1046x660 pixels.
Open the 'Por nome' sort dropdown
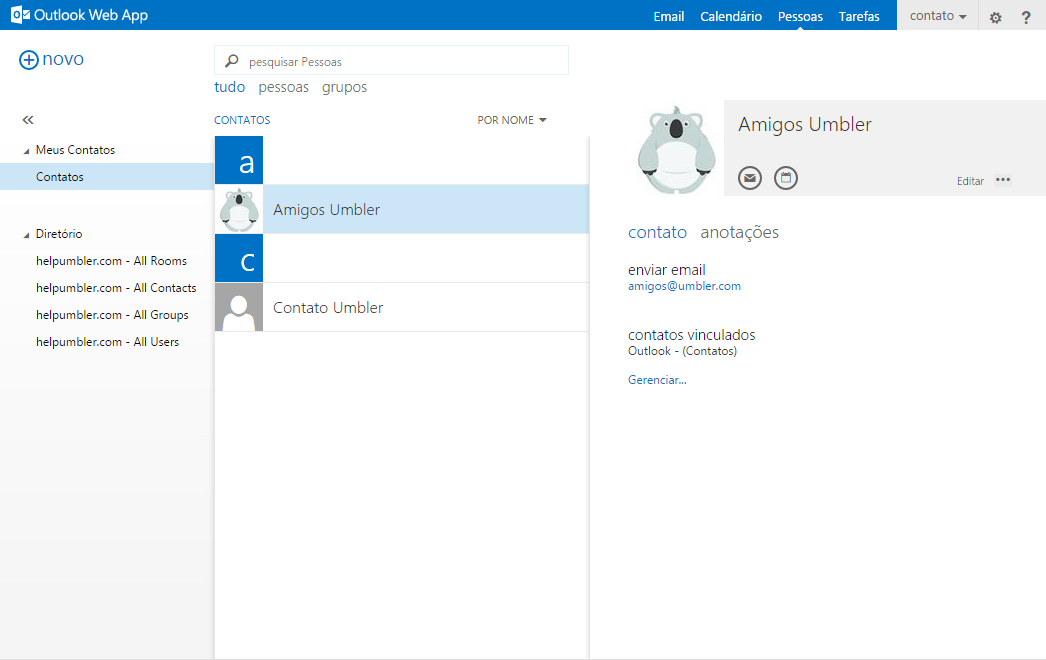point(512,120)
